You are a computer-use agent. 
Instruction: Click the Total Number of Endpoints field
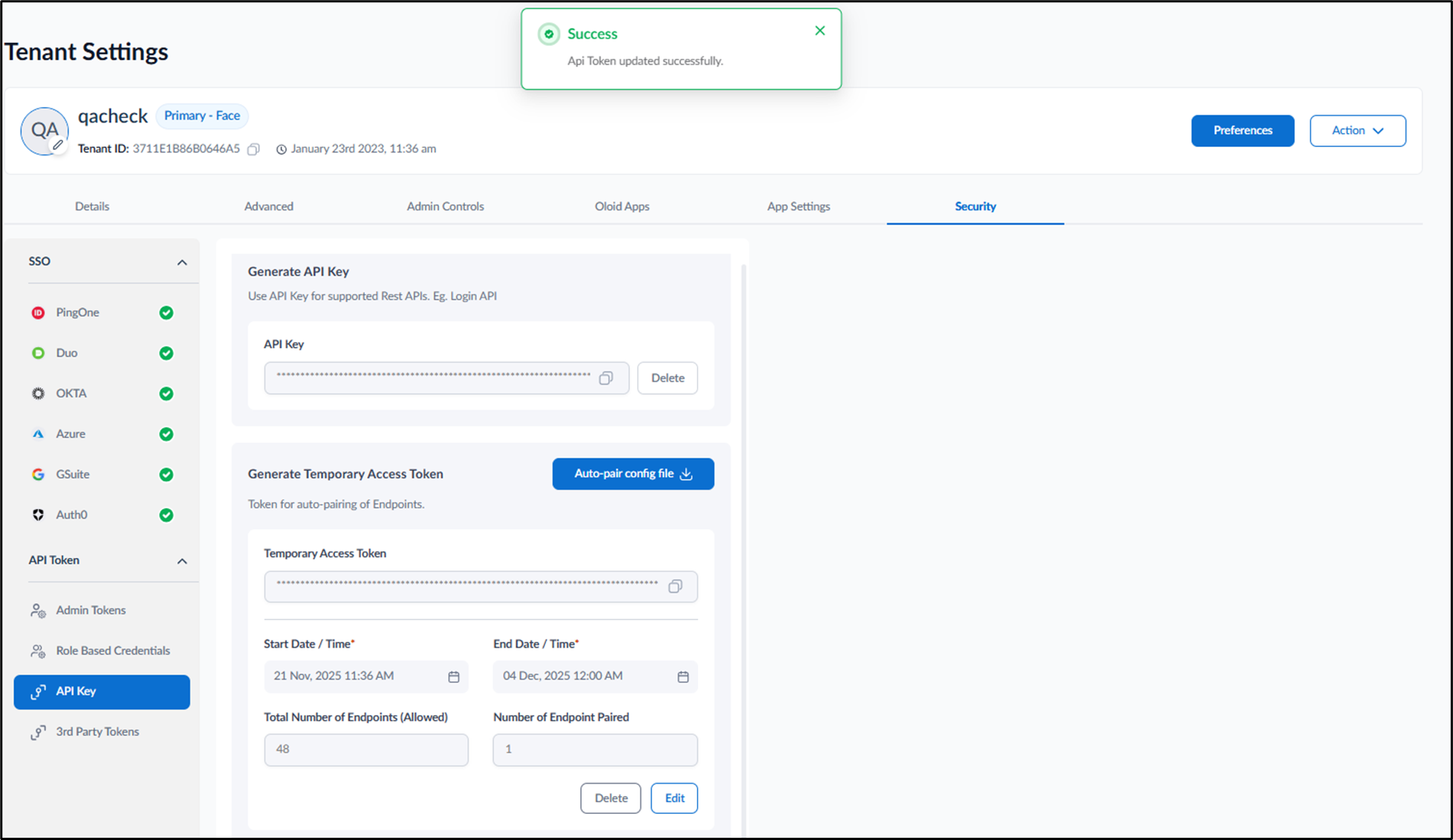pyautogui.click(x=366, y=749)
